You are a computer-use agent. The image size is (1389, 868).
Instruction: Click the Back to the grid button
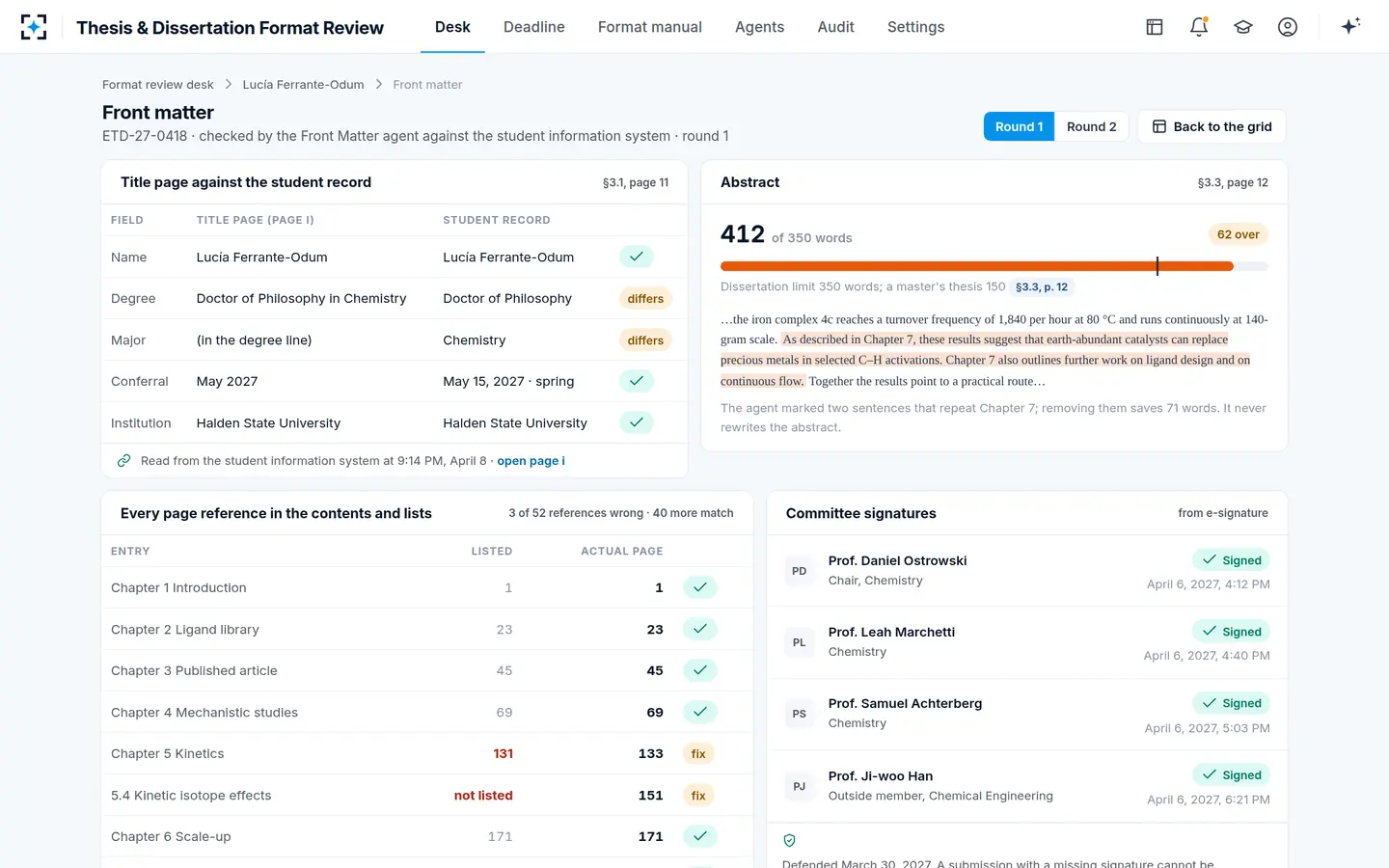(x=1212, y=126)
